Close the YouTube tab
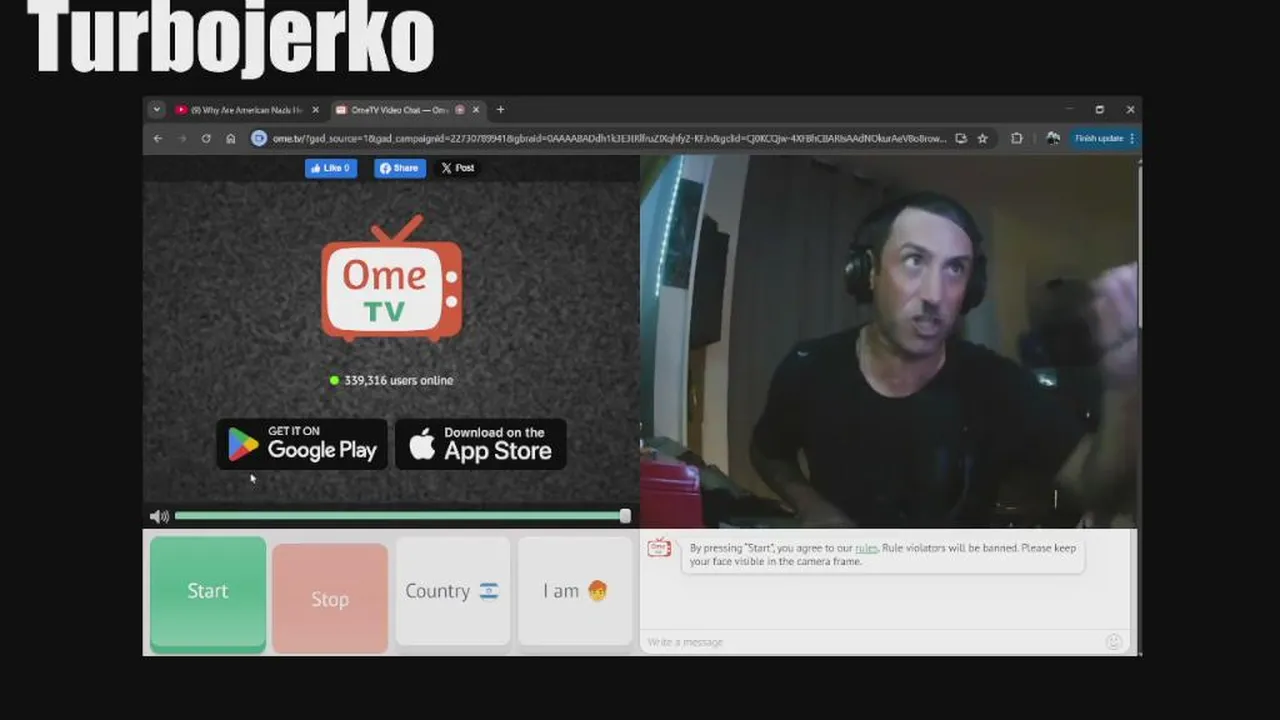1280x720 pixels. coord(316,110)
